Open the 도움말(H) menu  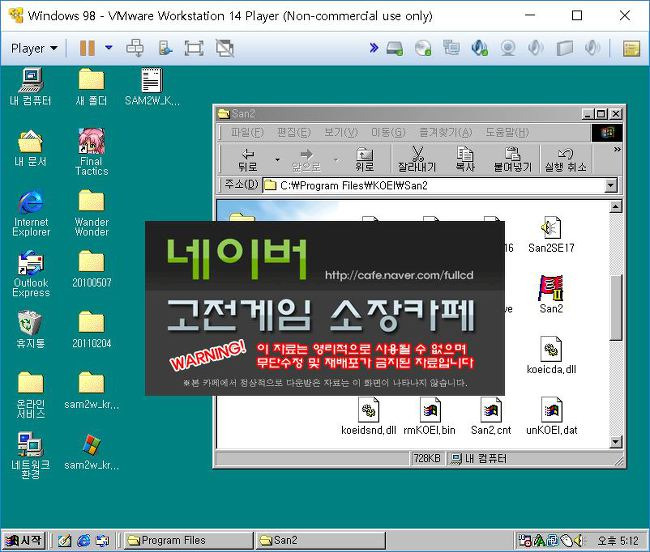coord(507,133)
